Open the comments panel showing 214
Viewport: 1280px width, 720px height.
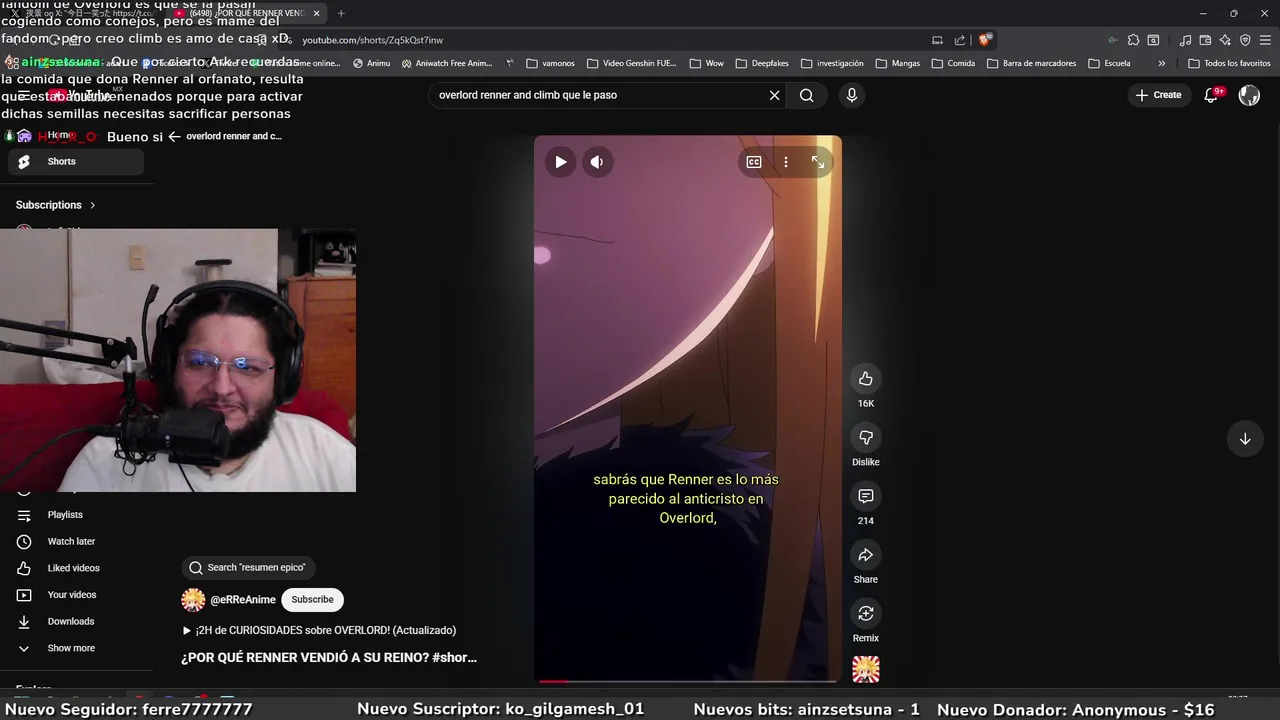[x=866, y=496]
